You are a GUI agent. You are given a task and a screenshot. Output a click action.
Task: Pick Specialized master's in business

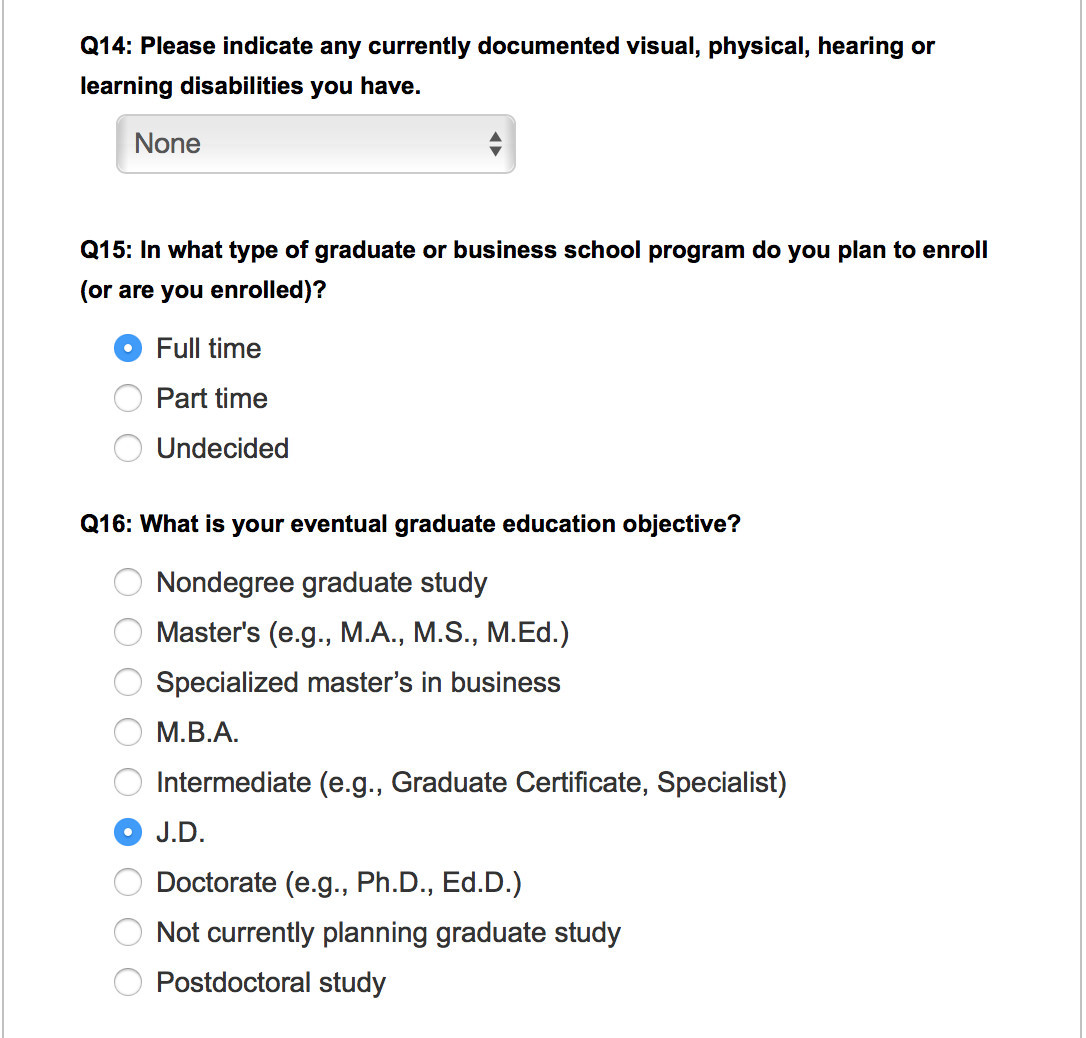[x=128, y=682]
